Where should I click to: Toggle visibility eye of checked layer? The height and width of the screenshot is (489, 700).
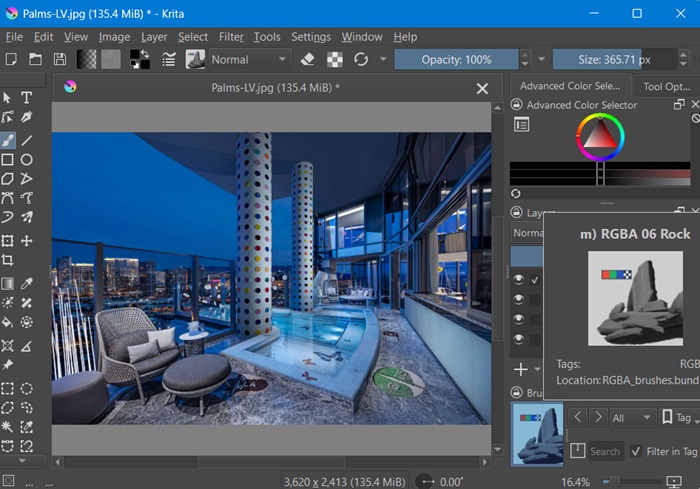pyautogui.click(x=518, y=280)
